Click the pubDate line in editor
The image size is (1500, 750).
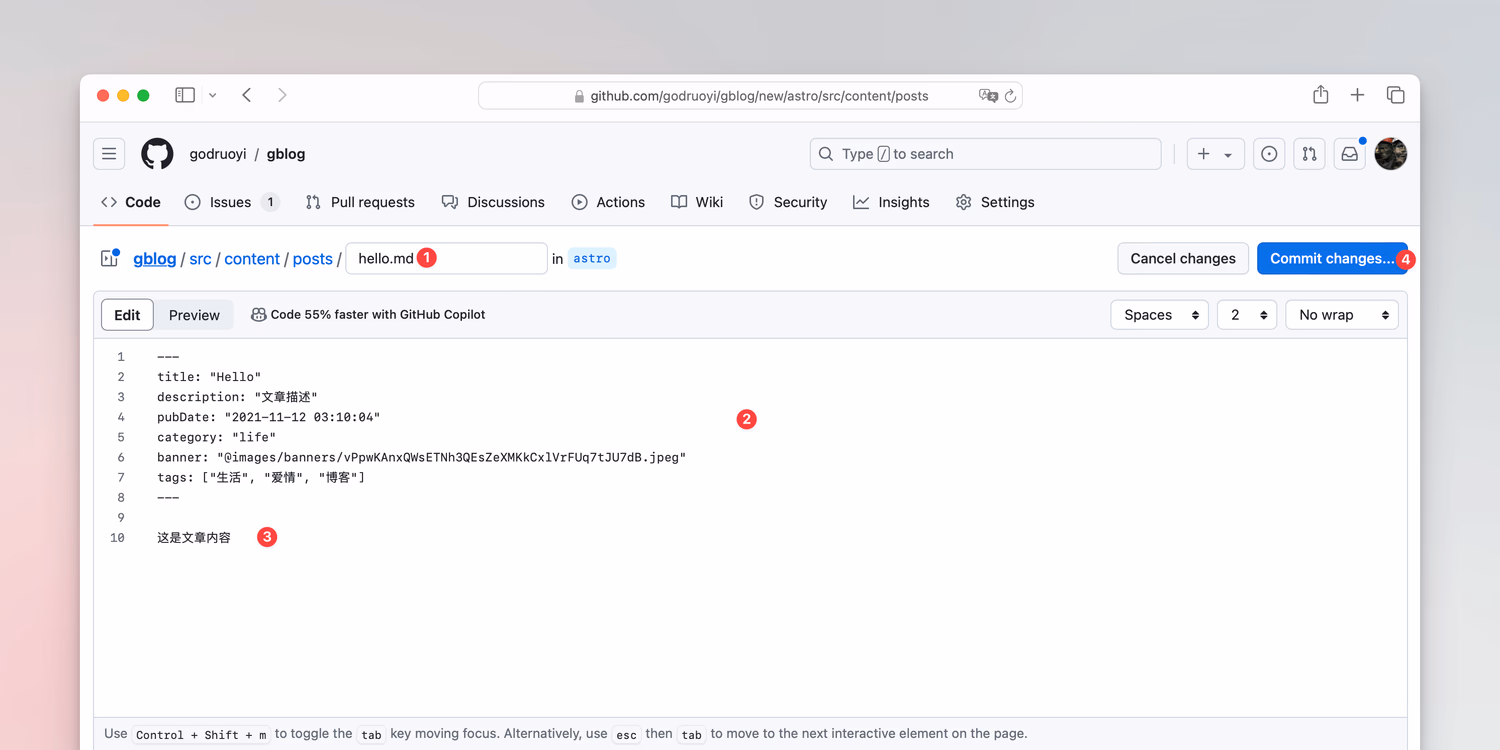[269, 417]
